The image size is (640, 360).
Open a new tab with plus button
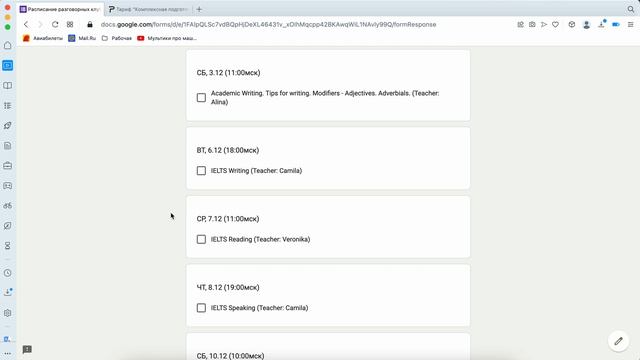click(x=199, y=9)
